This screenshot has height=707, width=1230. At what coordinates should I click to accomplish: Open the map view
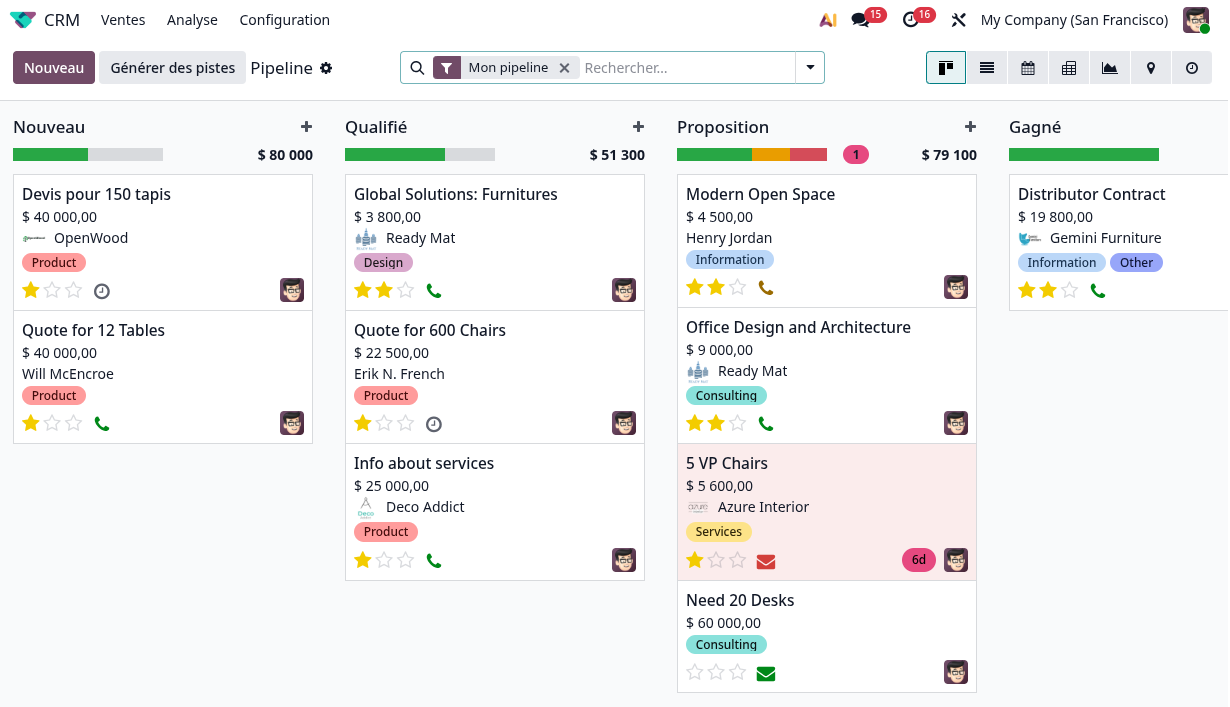(1150, 67)
